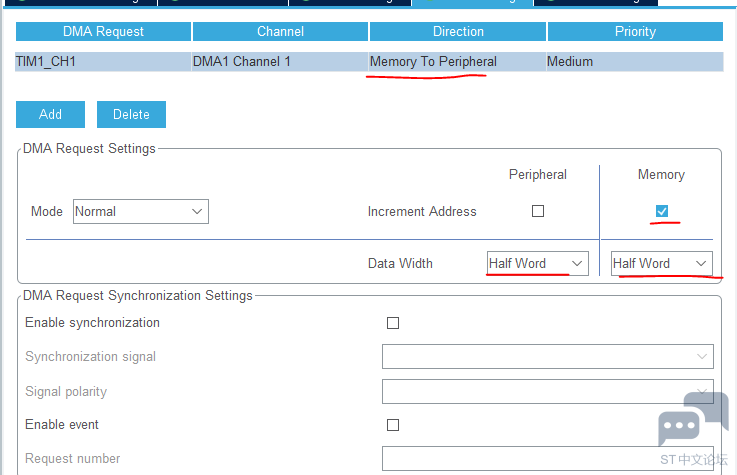This screenshot has height=475, width=737.
Task: Expand the Signal polarity dropdown
Action: [x=547, y=392]
